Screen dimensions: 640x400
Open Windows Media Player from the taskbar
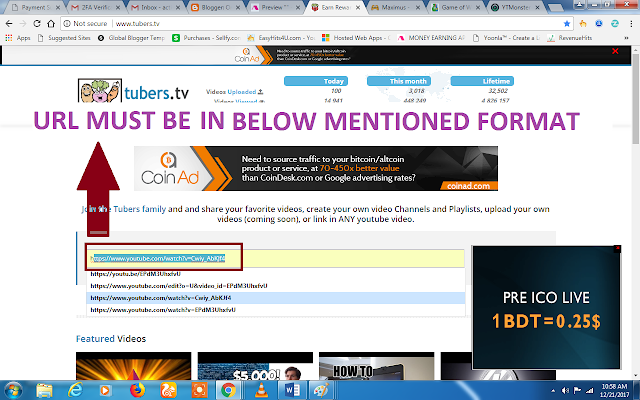[x=105, y=391]
